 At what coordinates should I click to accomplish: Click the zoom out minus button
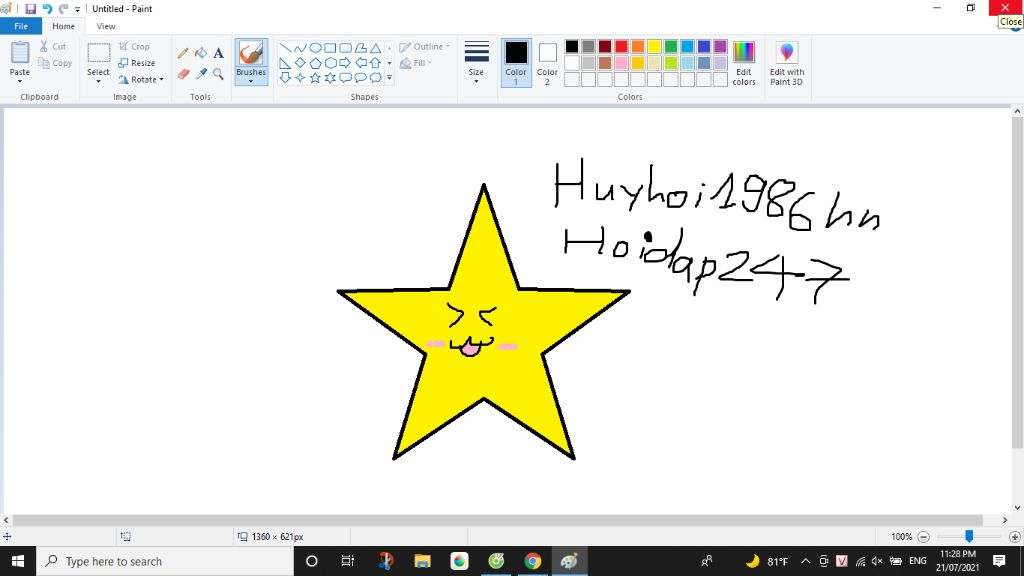(923, 537)
